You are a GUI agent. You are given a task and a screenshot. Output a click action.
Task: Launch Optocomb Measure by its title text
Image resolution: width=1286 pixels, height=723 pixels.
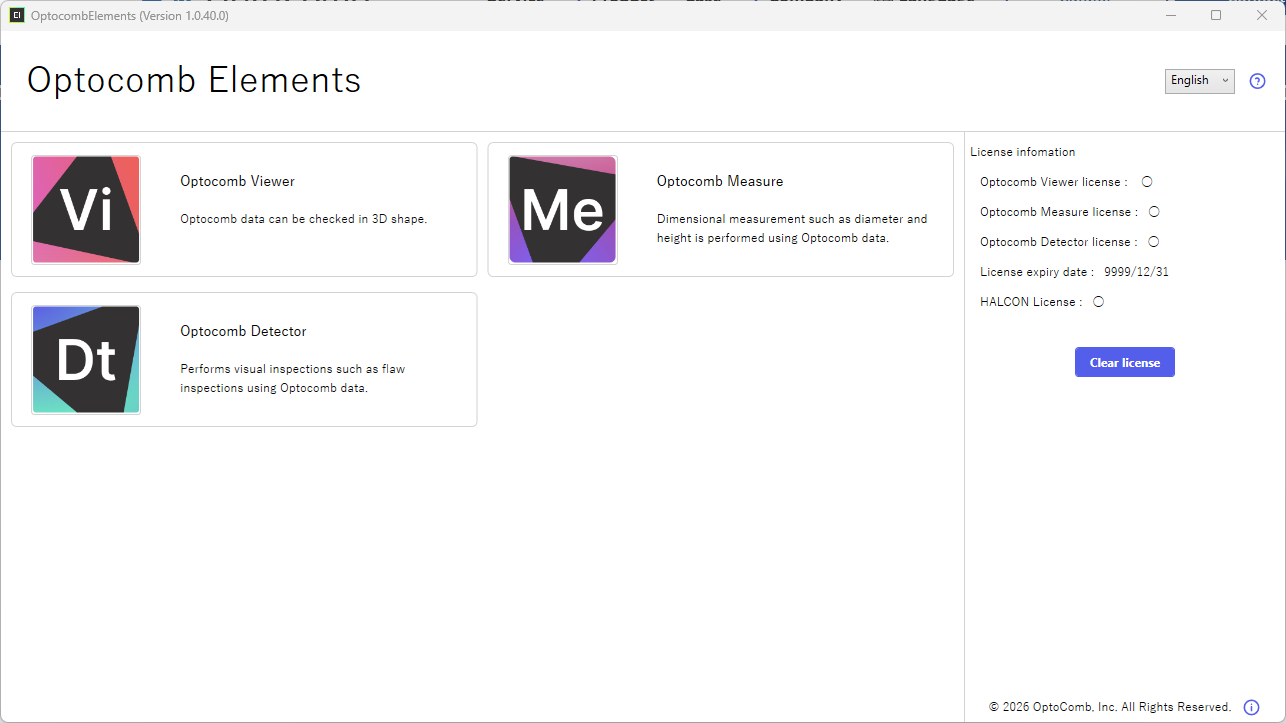tap(720, 181)
